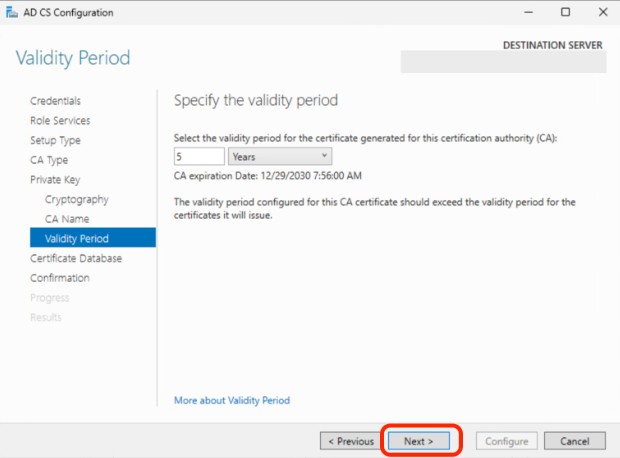The image size is (620, 458).
Task: Open the Certificate Database step
Action: pyautogui.click(x=76, y=258)
